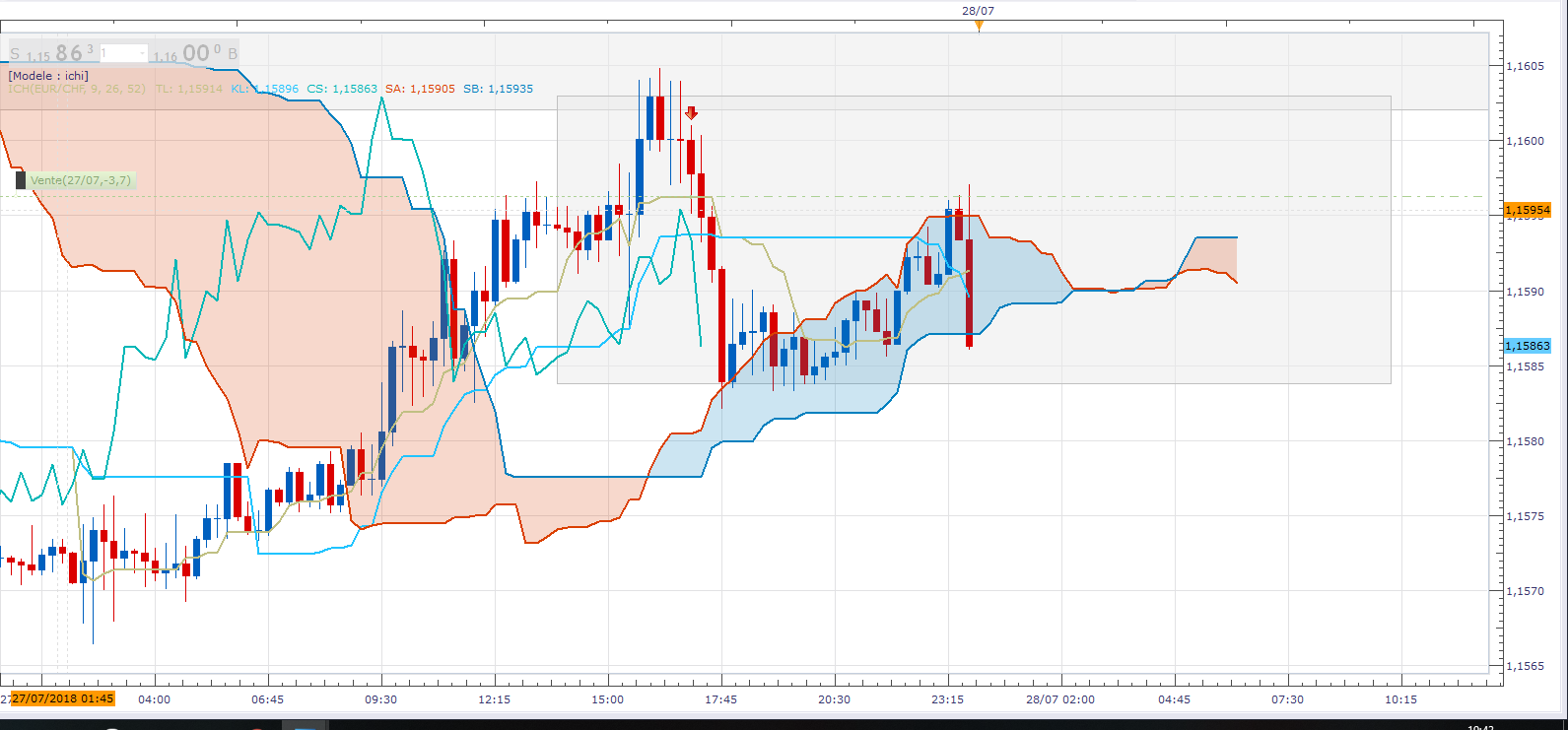The height and width of the screenshot is (730, 1568).
Task: Click the 09:30 time axis label
Action: click(380, 699)
